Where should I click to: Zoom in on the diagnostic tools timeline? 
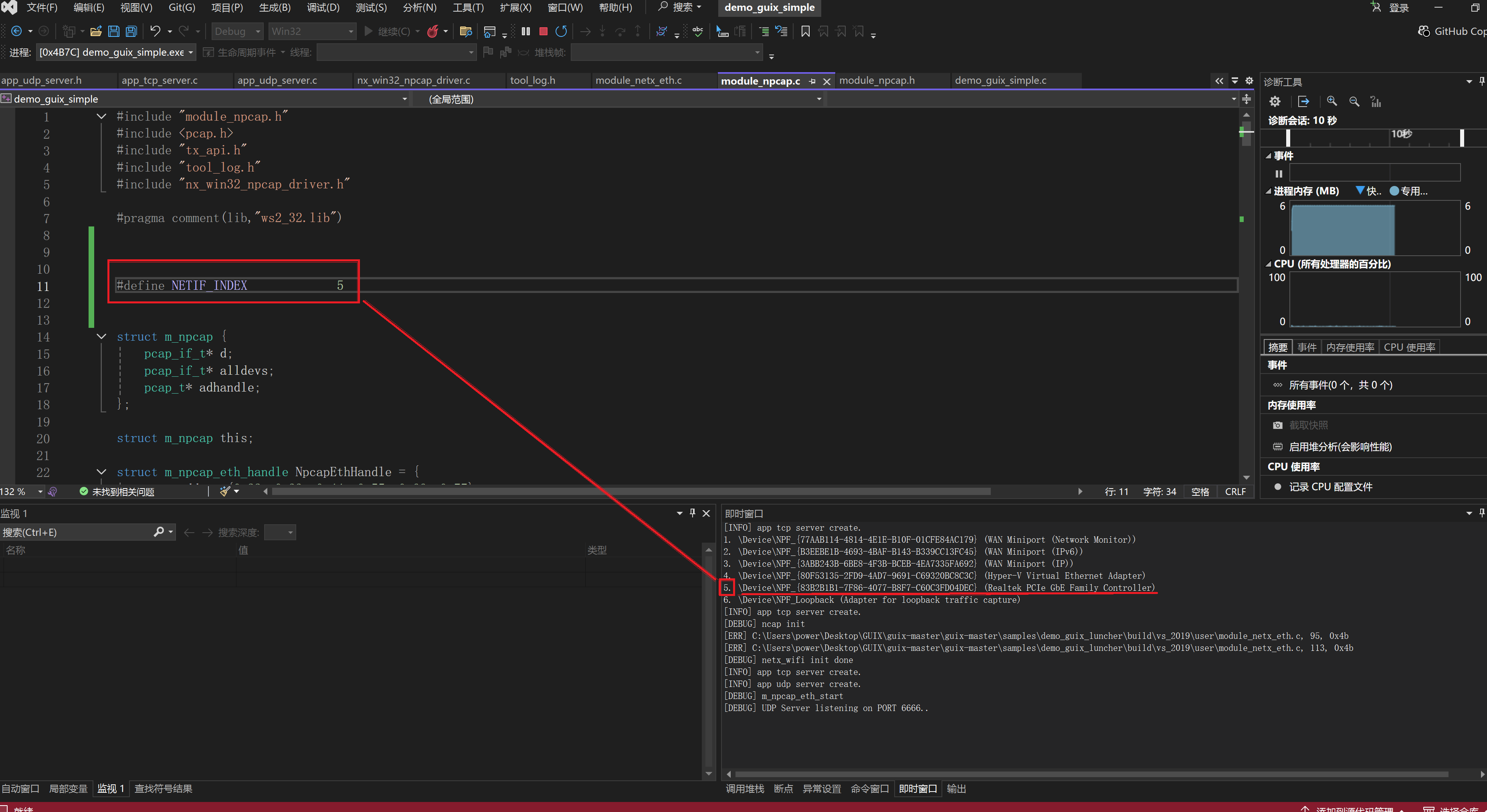click(x=1332, y=101)
